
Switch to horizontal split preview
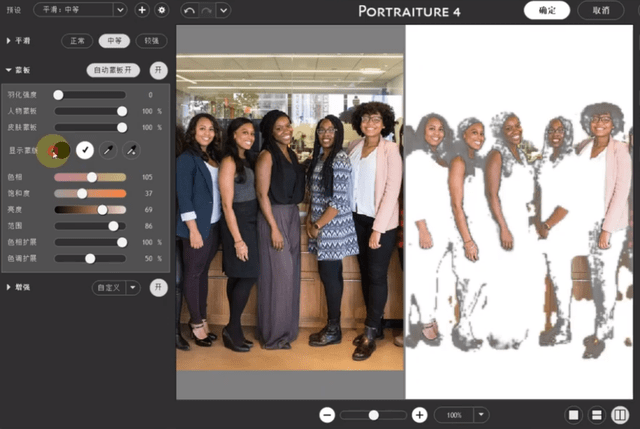coord(597,415)
